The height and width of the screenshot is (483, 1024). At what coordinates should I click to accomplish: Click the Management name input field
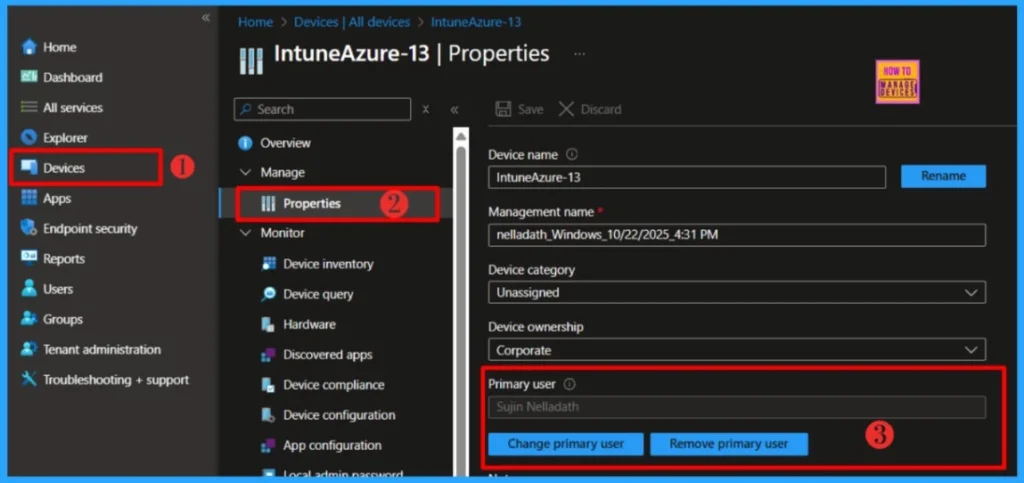(737, 235)
